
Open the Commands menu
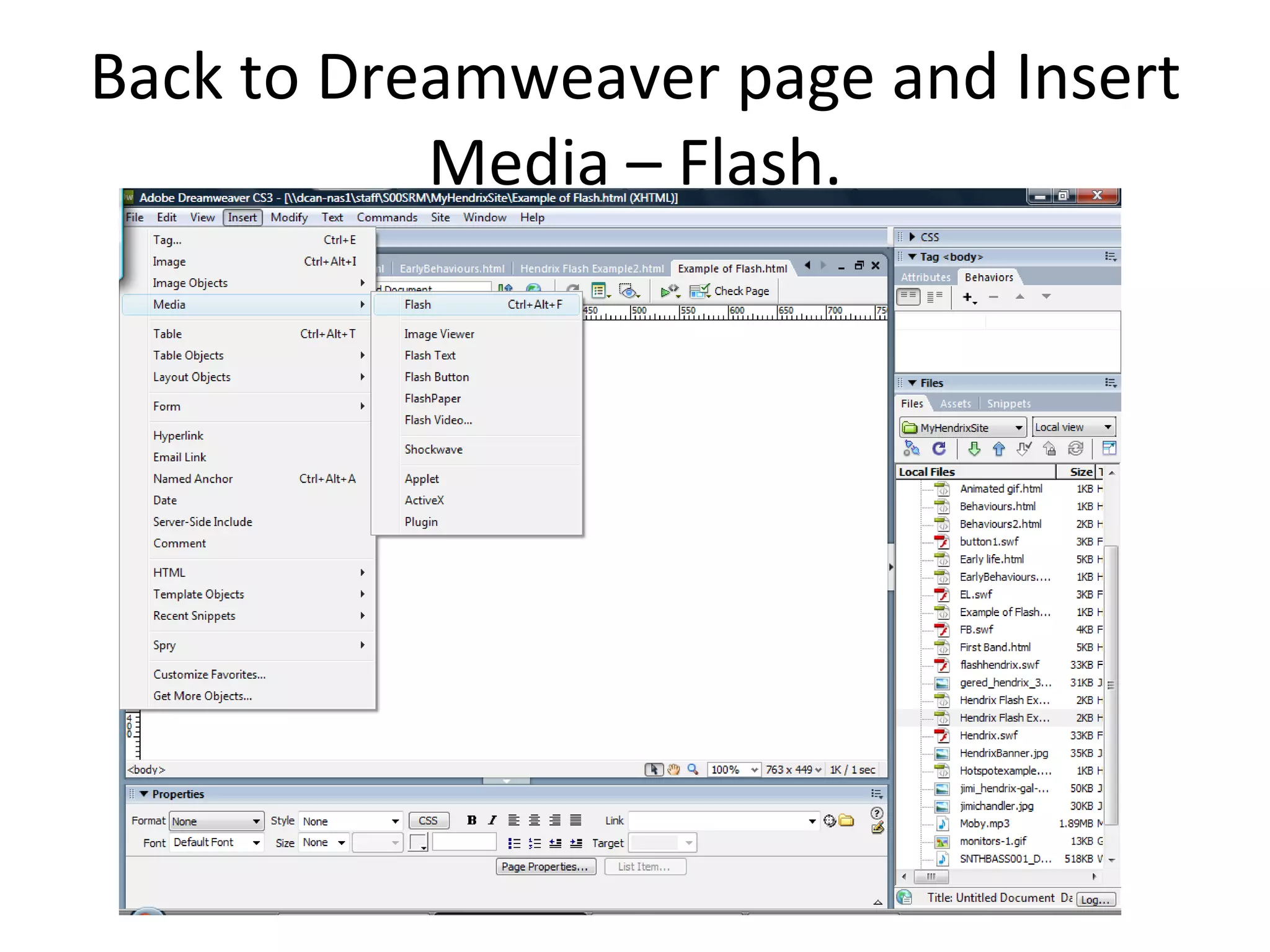pos(387,218)
